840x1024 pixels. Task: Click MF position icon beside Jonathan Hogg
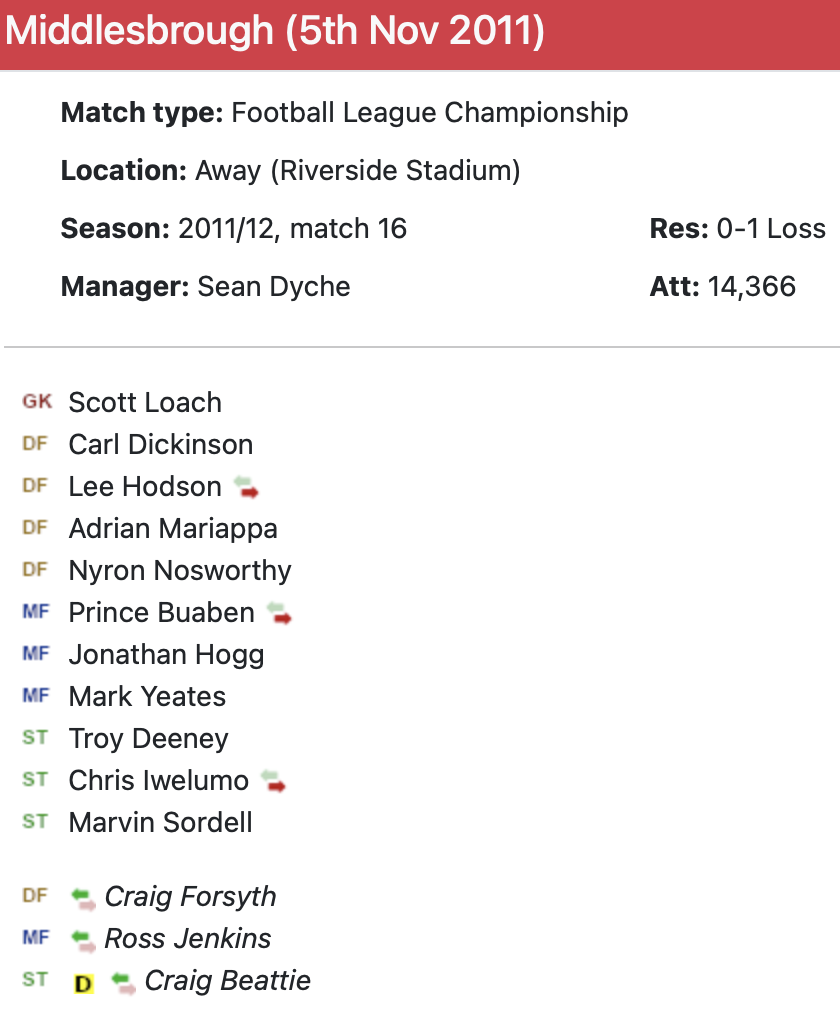point(35,654)
